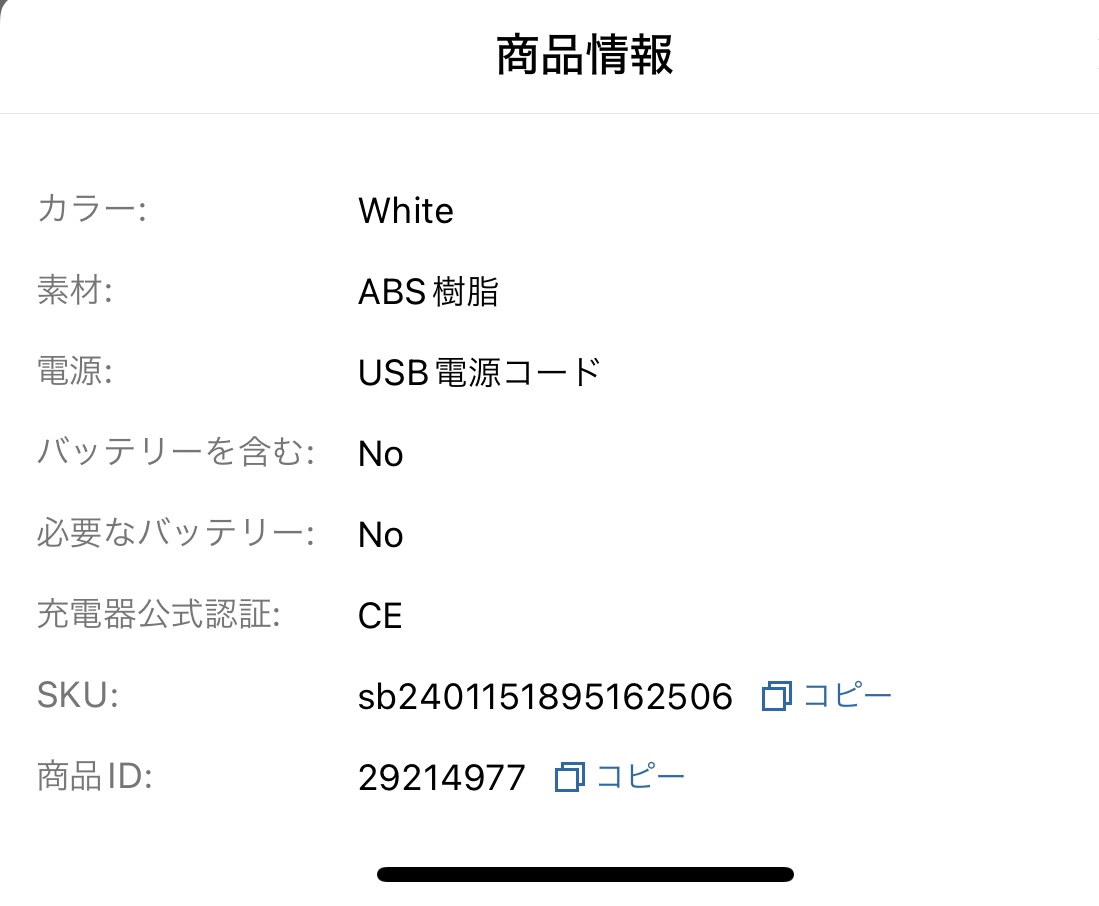Viewport: 1099px width, 906px height.
Task: Select the White color value
Action: click(406, 211)
